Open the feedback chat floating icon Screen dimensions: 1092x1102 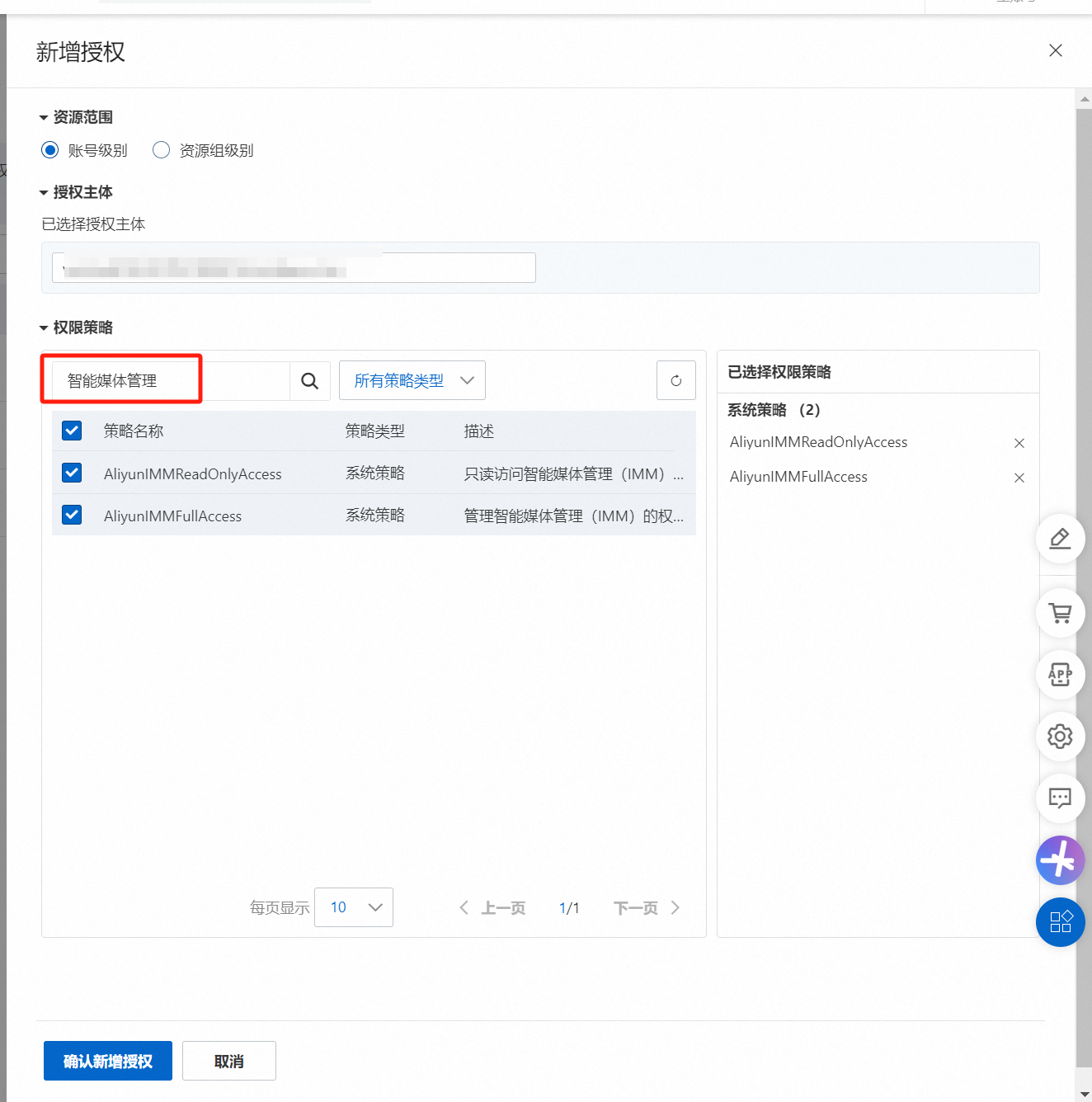tap(1060, 798)
